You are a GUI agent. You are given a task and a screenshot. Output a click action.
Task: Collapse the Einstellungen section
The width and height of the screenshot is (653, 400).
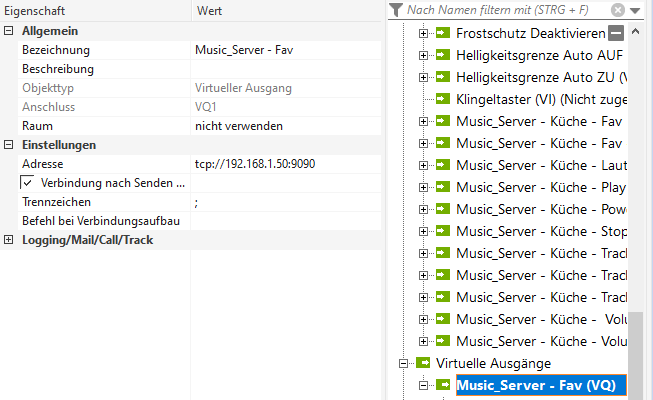coord(9,145)
